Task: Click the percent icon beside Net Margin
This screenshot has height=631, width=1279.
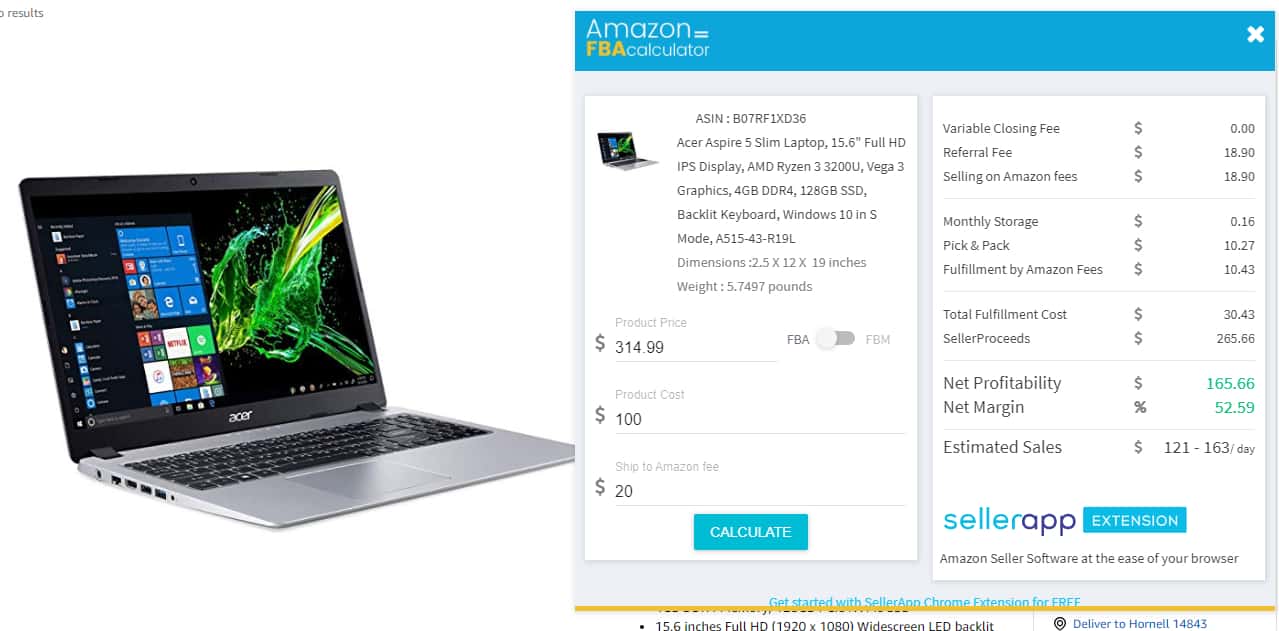Action: click(x=1139, y=407)
